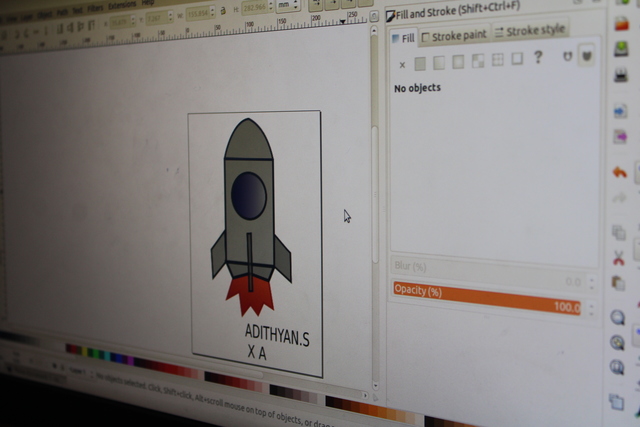Screen dimensions: 640x427
Task: Switch to the Stroke paint tab
Action: click(454, 36)
